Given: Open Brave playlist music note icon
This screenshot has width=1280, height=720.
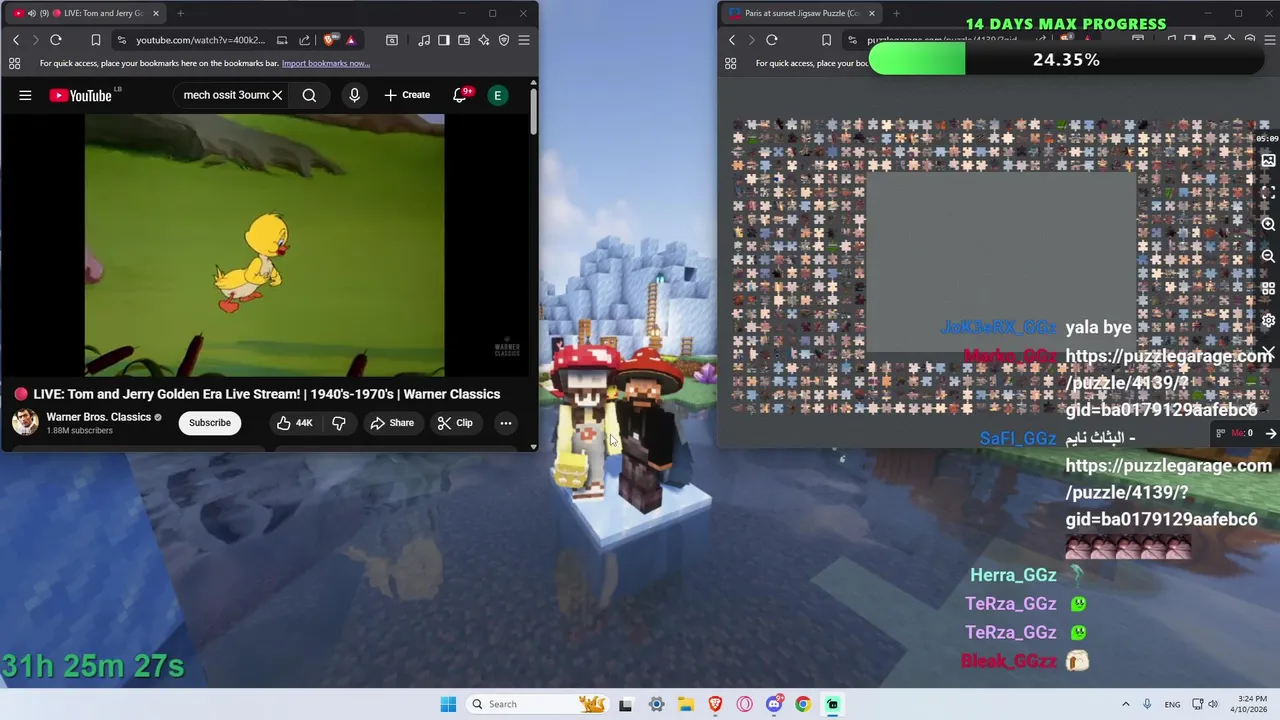Looking at the screenshot, I should [425, 40].
